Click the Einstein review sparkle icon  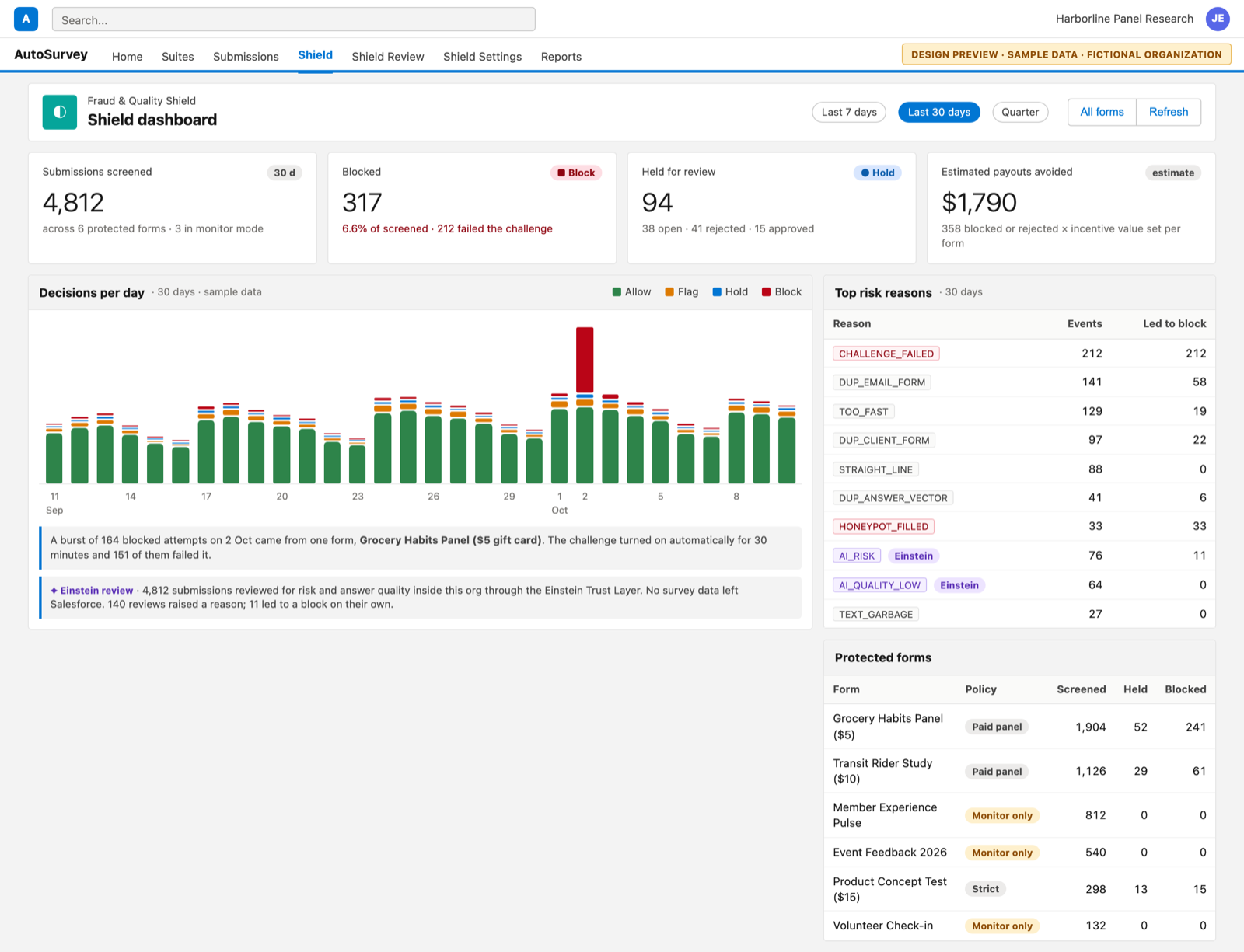(x=54, y=591)
